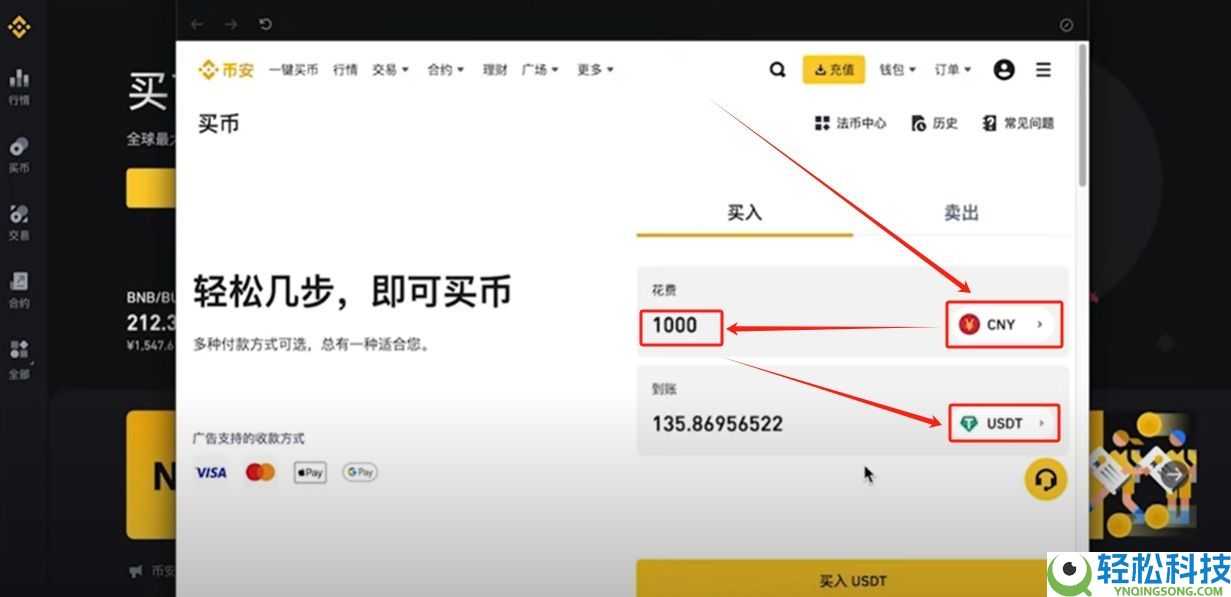Image resolution: width=1231 pixels, height=597 pixels.
Task: Click the 法币中心 grid icon
Action: click(820, 123)
